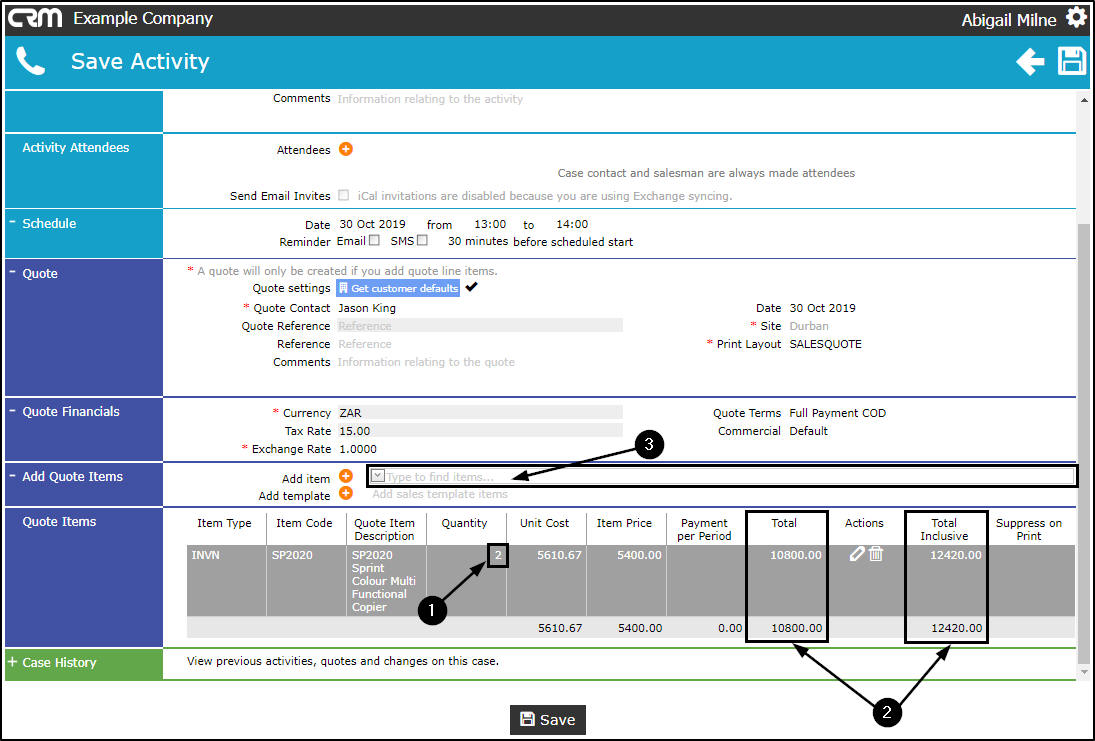The width and height of the screenshot is (1095, 741).
Task: Expand the Case History section
Action: tap(13, 661)
